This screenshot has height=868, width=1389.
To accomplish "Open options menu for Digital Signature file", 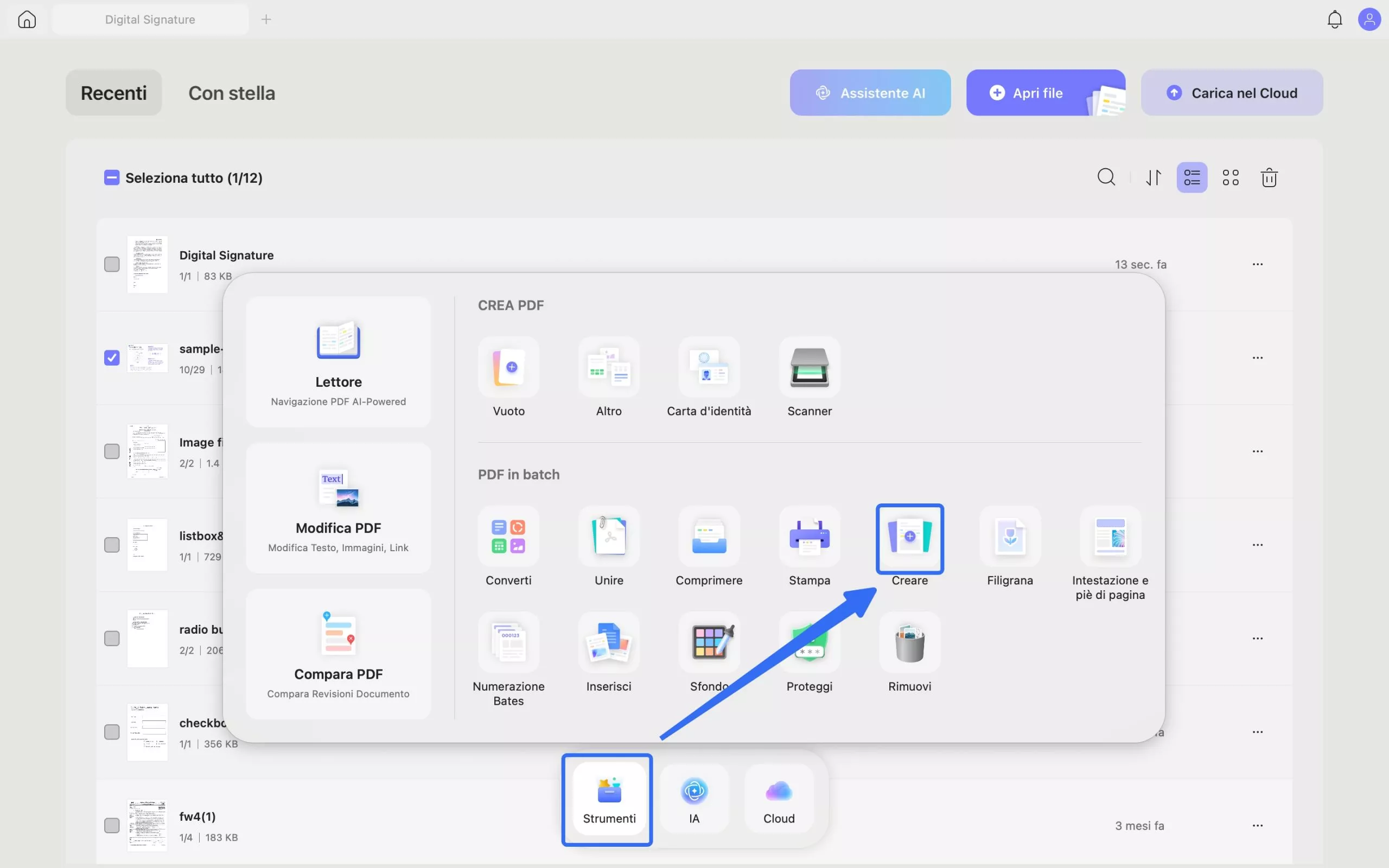I will (1258, 264).
